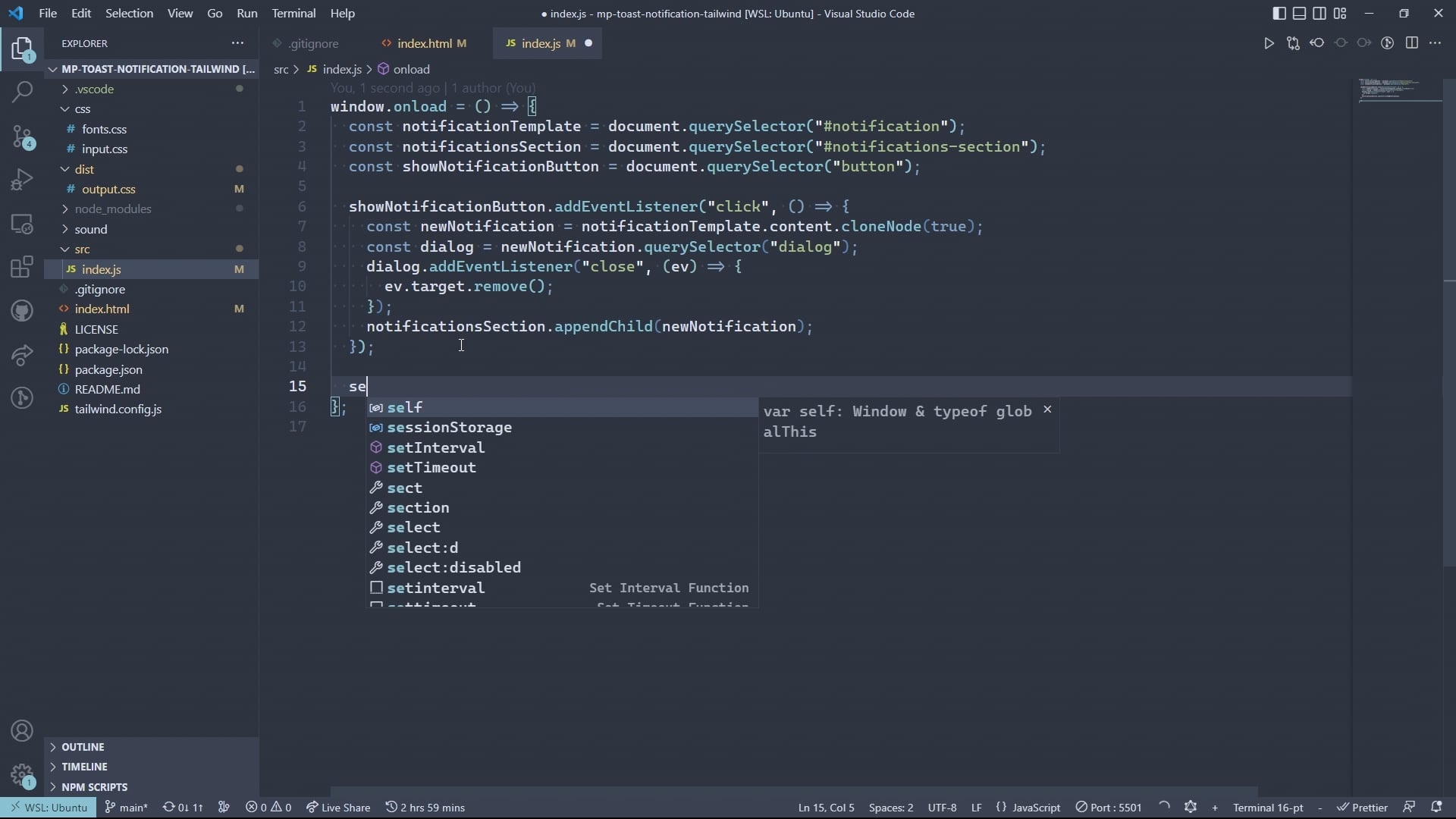Switch to the index.html tab
The width and height of the screenshot is (1456, 819).
(x=423, y=43)
